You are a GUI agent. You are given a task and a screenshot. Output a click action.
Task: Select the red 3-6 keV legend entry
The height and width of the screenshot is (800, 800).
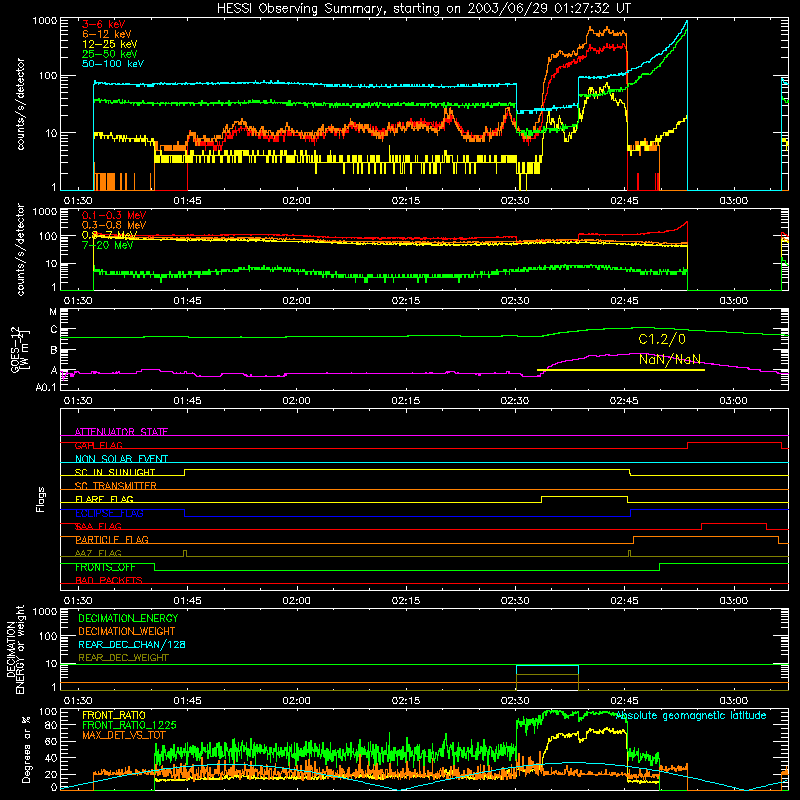(x=104, y=24)
